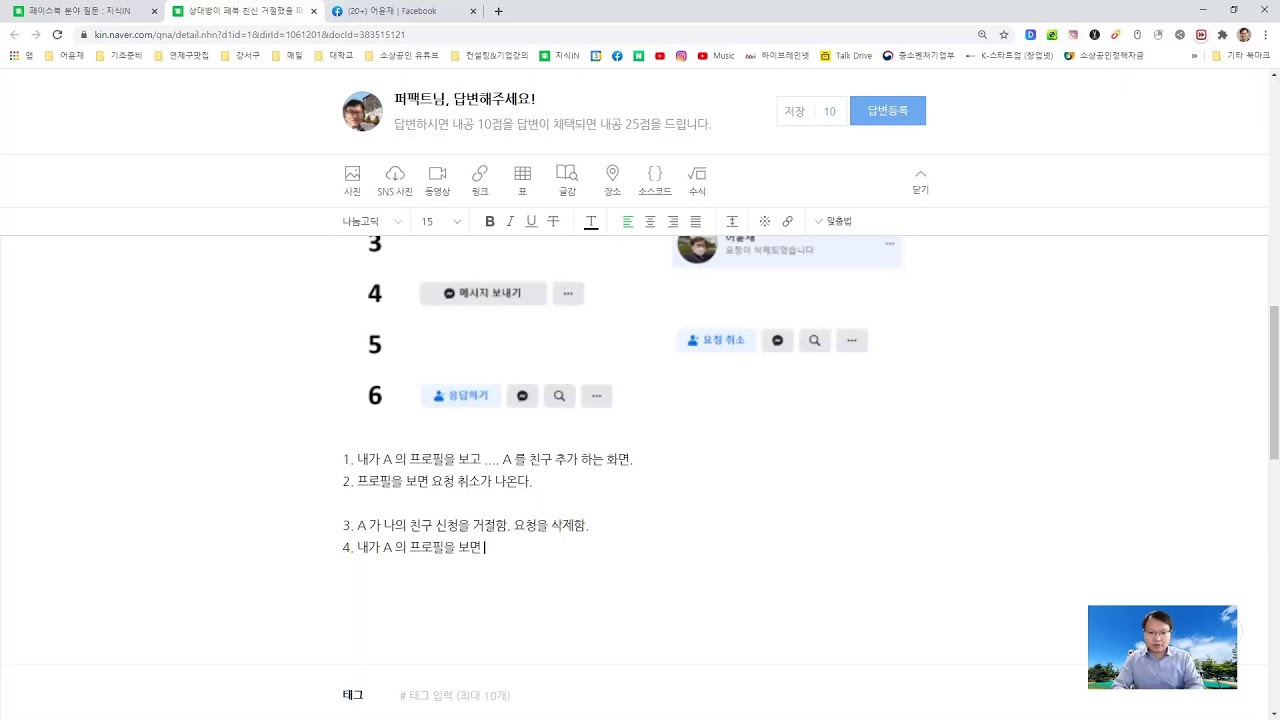Click the 답변등록 submit button
Viewport: 1280px width, 720px height.
tap(888, 111)
